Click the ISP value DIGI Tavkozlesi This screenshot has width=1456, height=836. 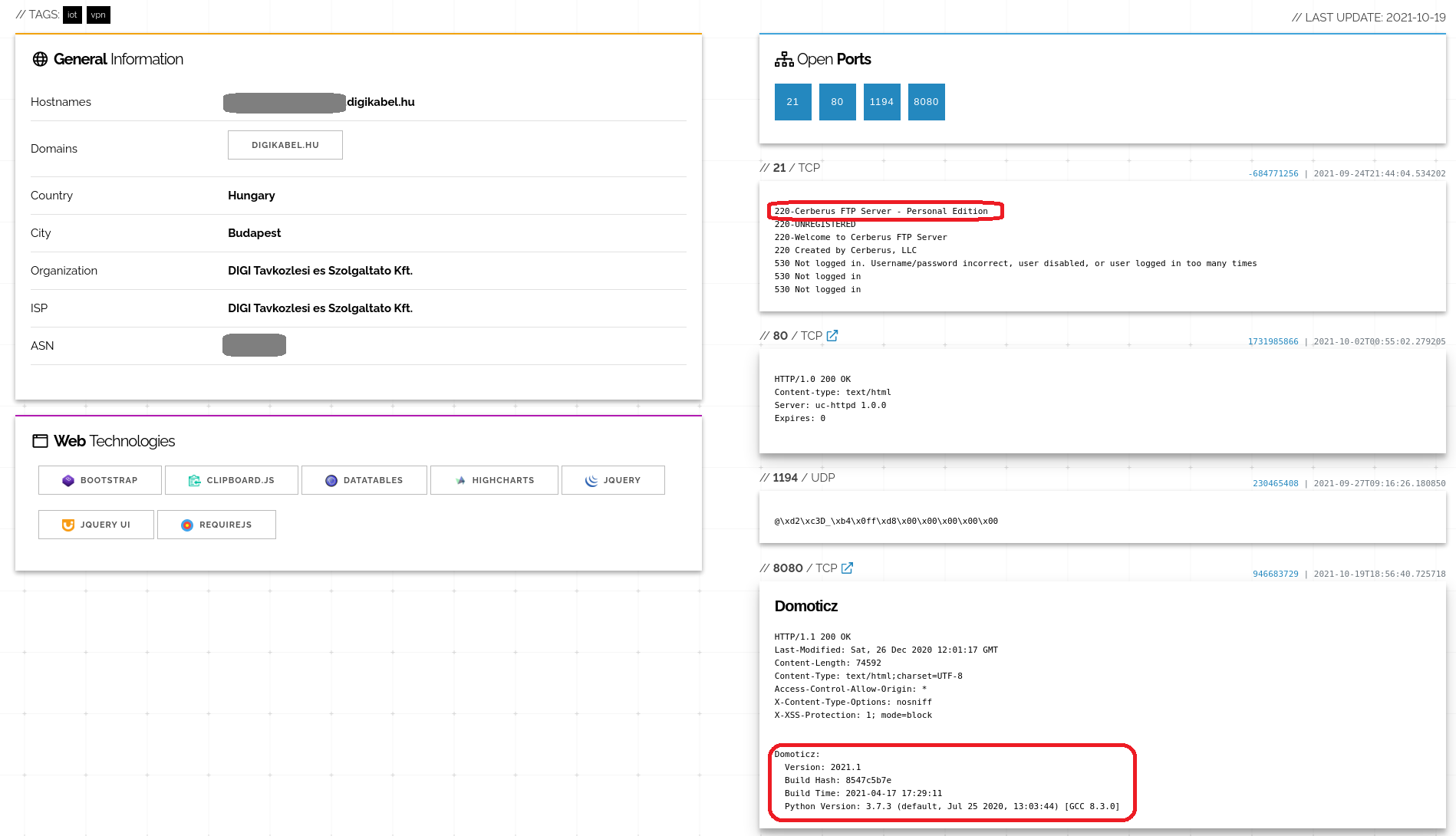point(320,308)
